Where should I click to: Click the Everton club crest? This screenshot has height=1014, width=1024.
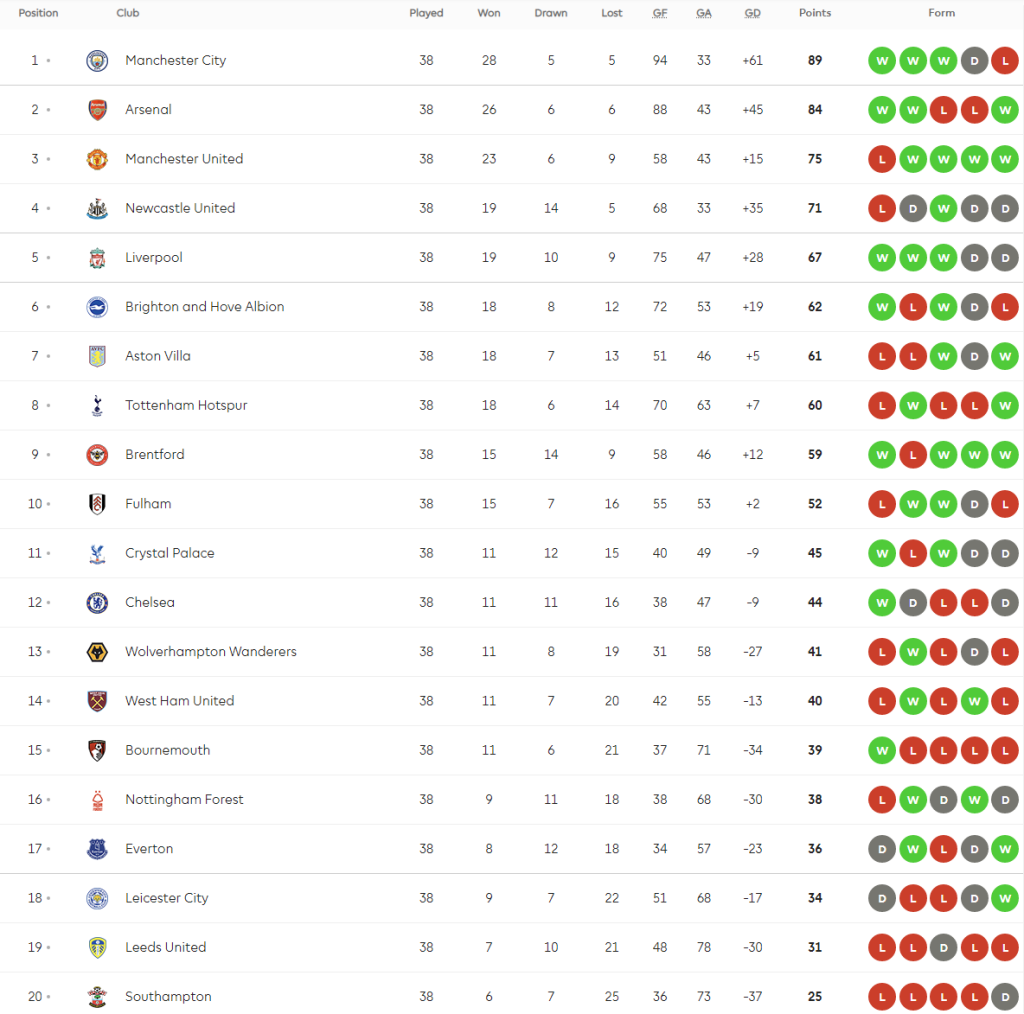pyautogui.click(x=97, y=849)
